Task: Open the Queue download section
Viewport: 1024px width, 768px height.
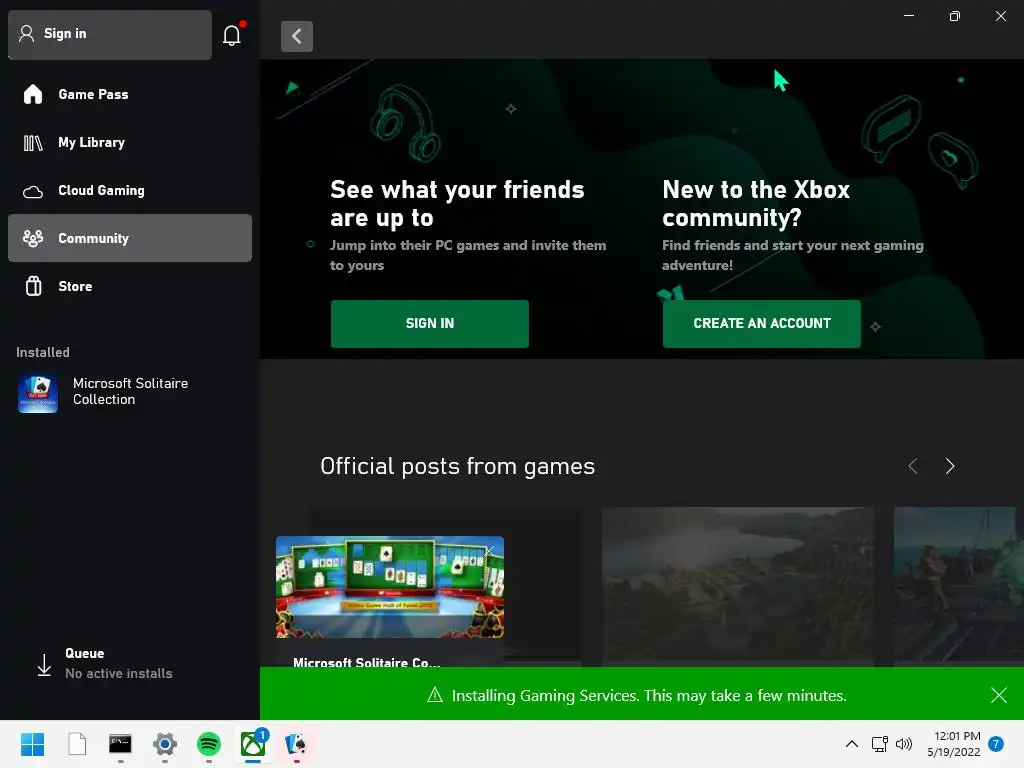Action: coord(129,664)
